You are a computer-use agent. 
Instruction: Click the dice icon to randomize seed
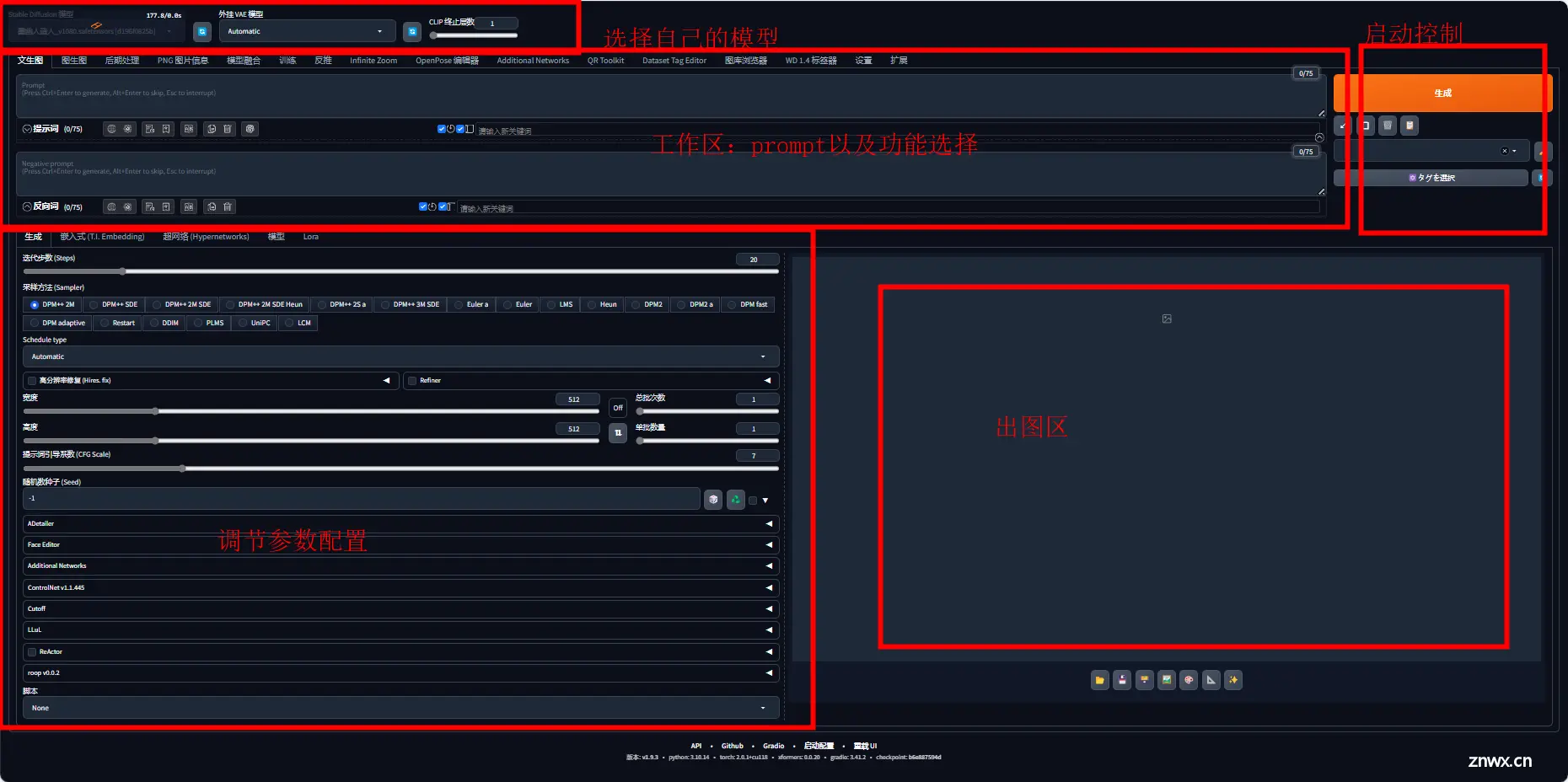click(713, 500)
